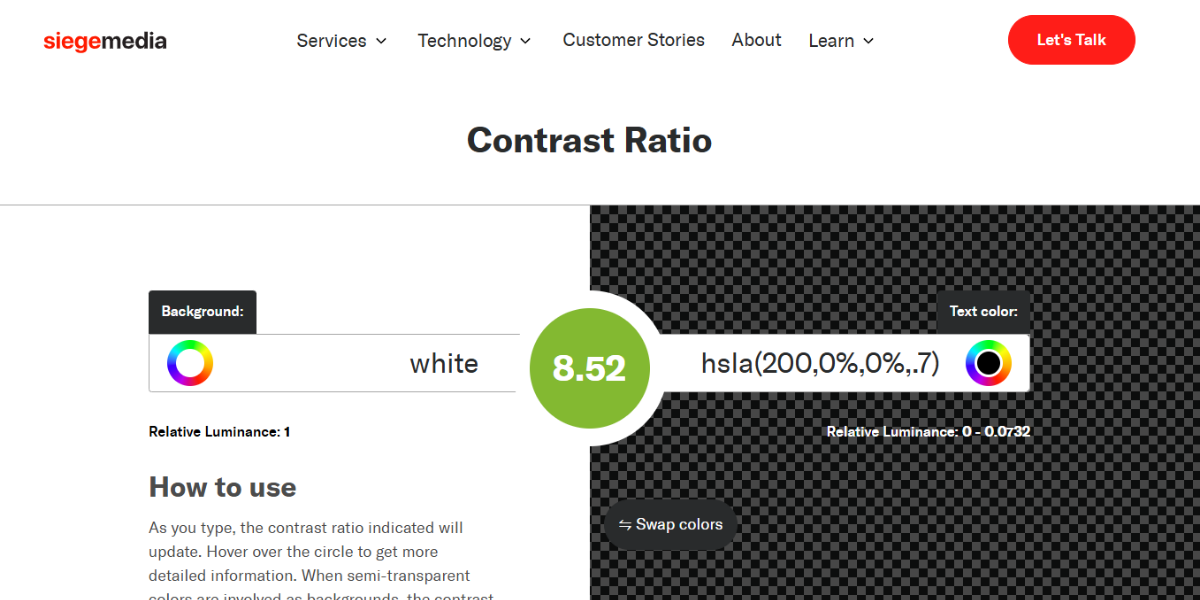Select the Text color label chip
1200x600 pixels.
click(x=983, y=311)
